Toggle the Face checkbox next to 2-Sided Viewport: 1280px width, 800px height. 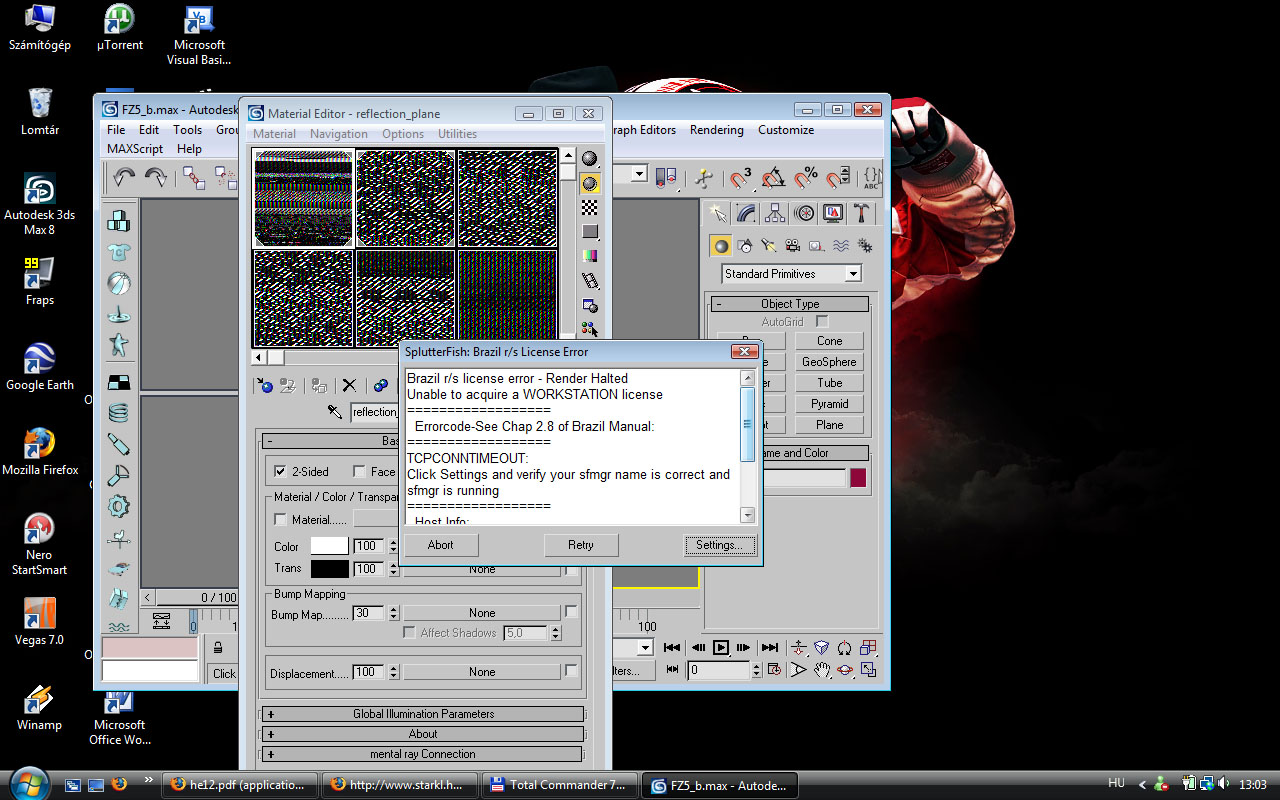pyautogui.click(x=360, y=471)
